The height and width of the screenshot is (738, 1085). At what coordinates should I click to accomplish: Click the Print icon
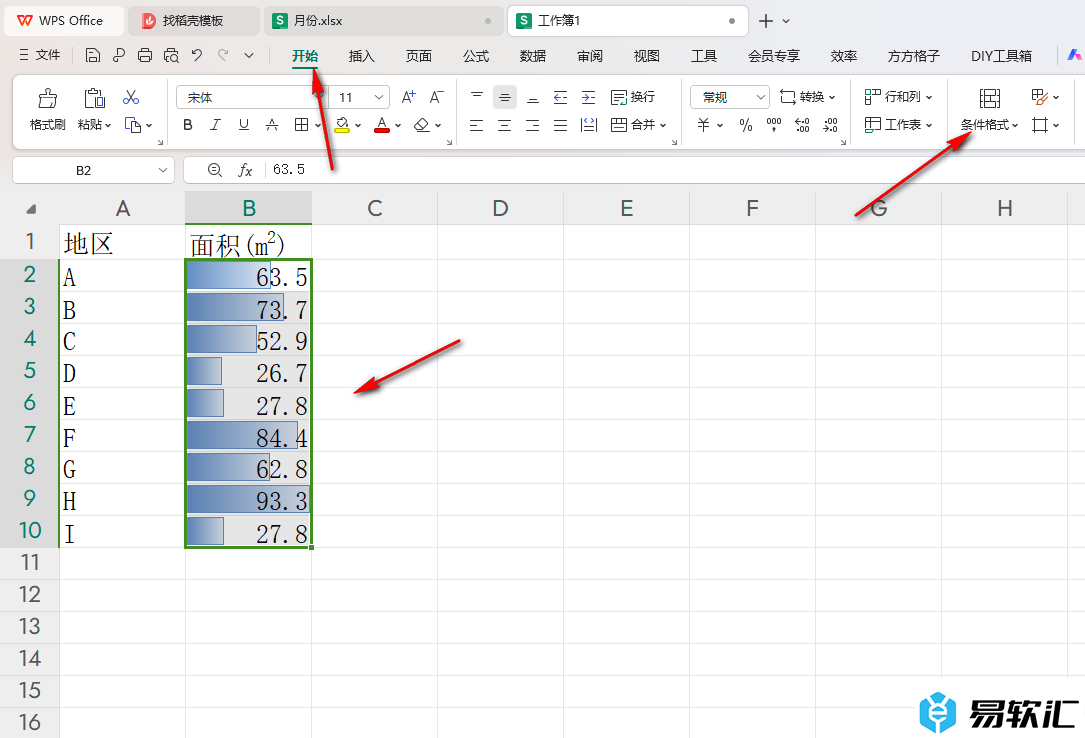pos(145,55)
